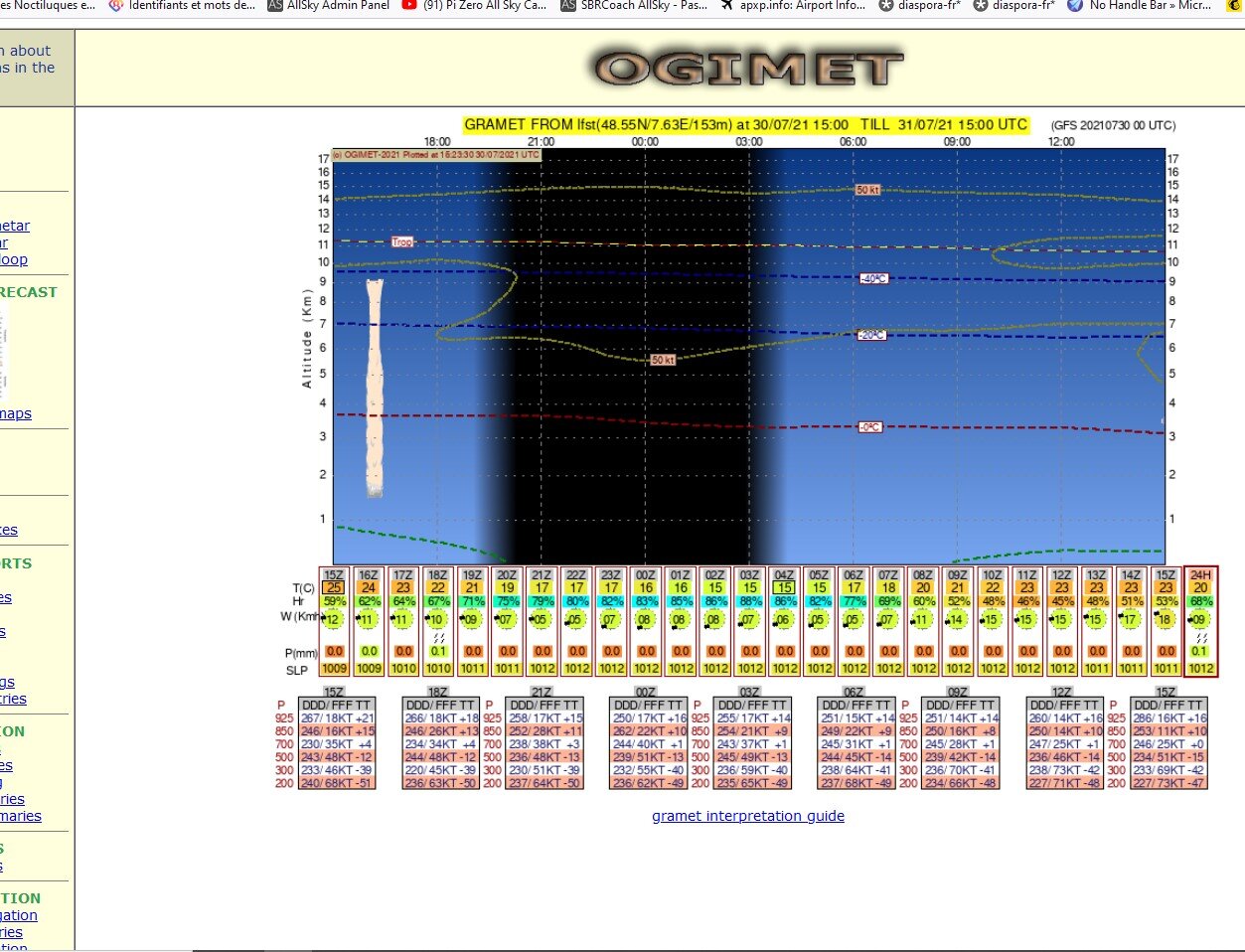Click the 240/ 68KT -51 wind entry

[x=337, y=783]
